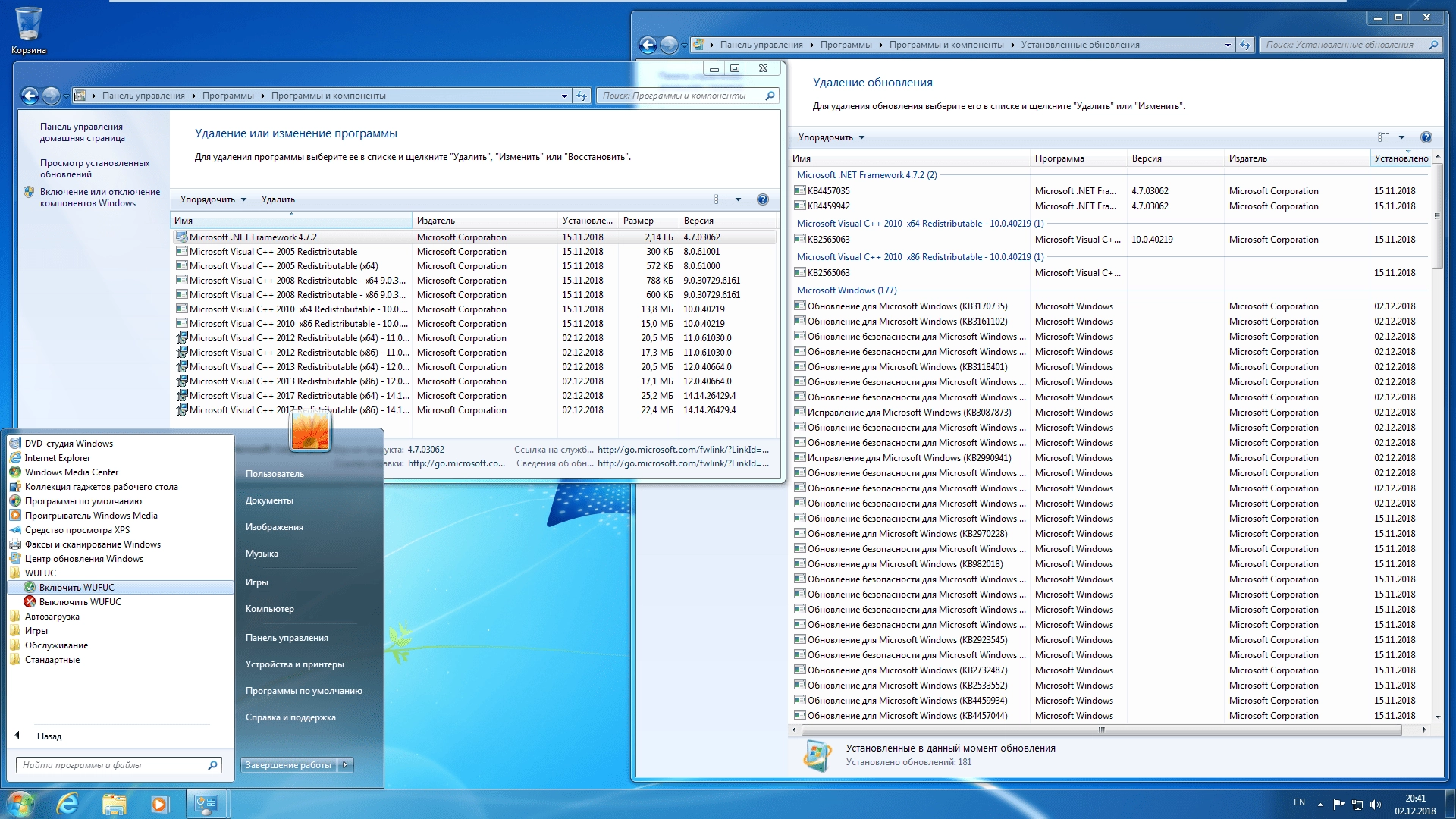Collapse WUFUC folder in Start menu
Viewport: 1456px width, 819px height.
coord(121,573)
